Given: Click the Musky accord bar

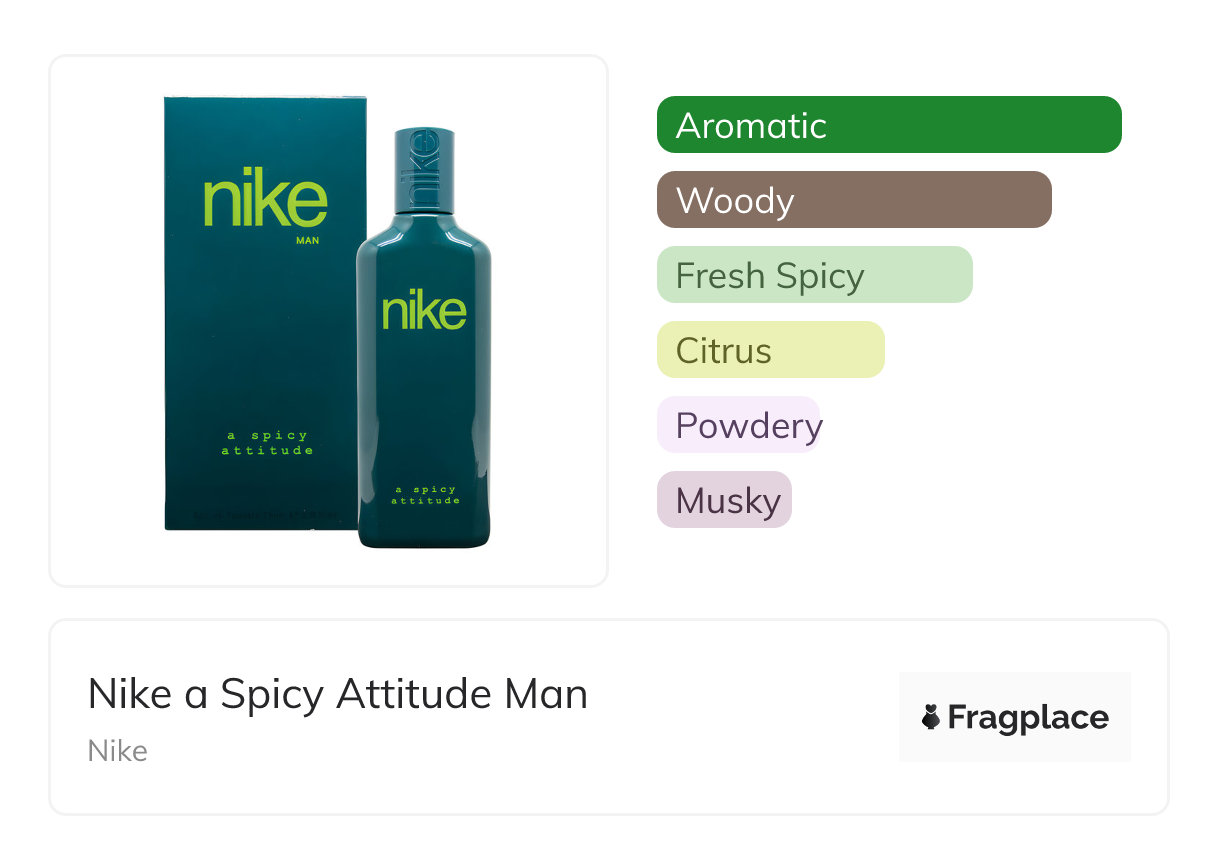Looking at the screenshot, I should point(724,500).
